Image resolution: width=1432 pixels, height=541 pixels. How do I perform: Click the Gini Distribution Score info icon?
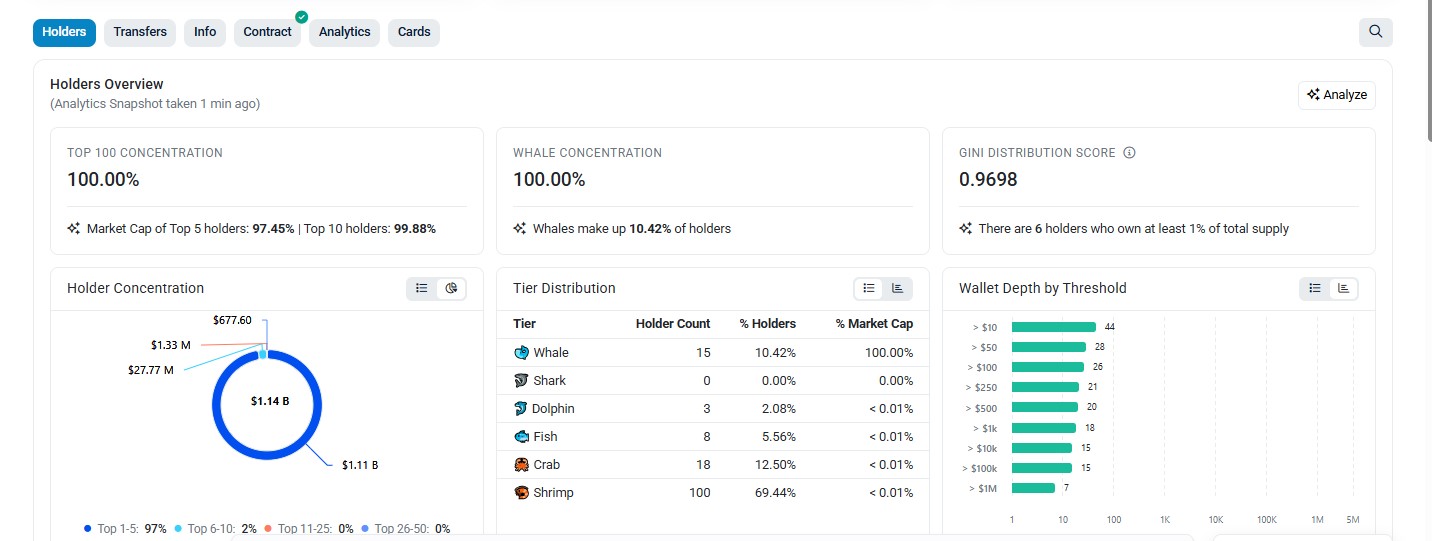click(1130, 153)
